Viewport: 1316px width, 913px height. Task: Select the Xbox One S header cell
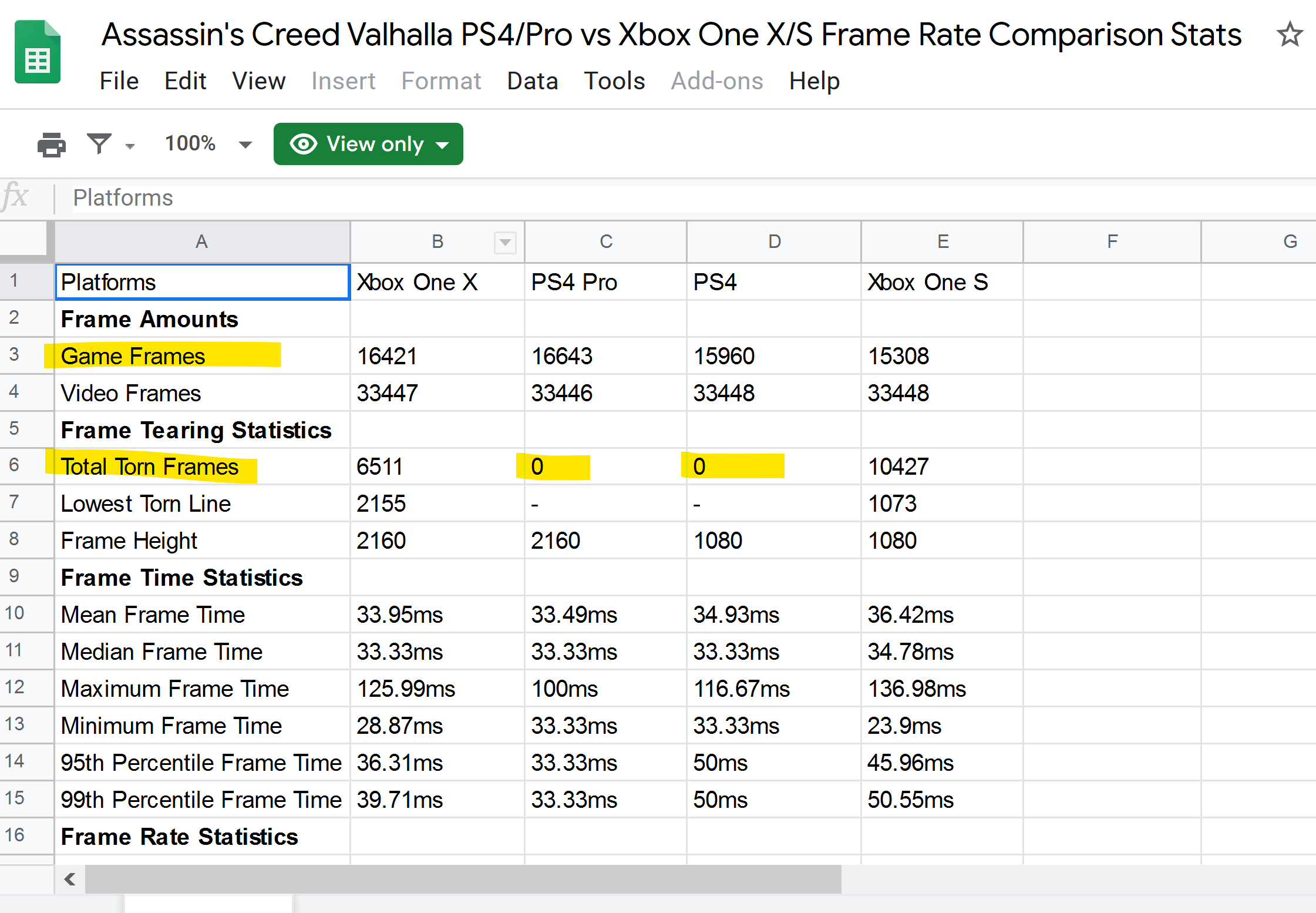coord(942,282)
